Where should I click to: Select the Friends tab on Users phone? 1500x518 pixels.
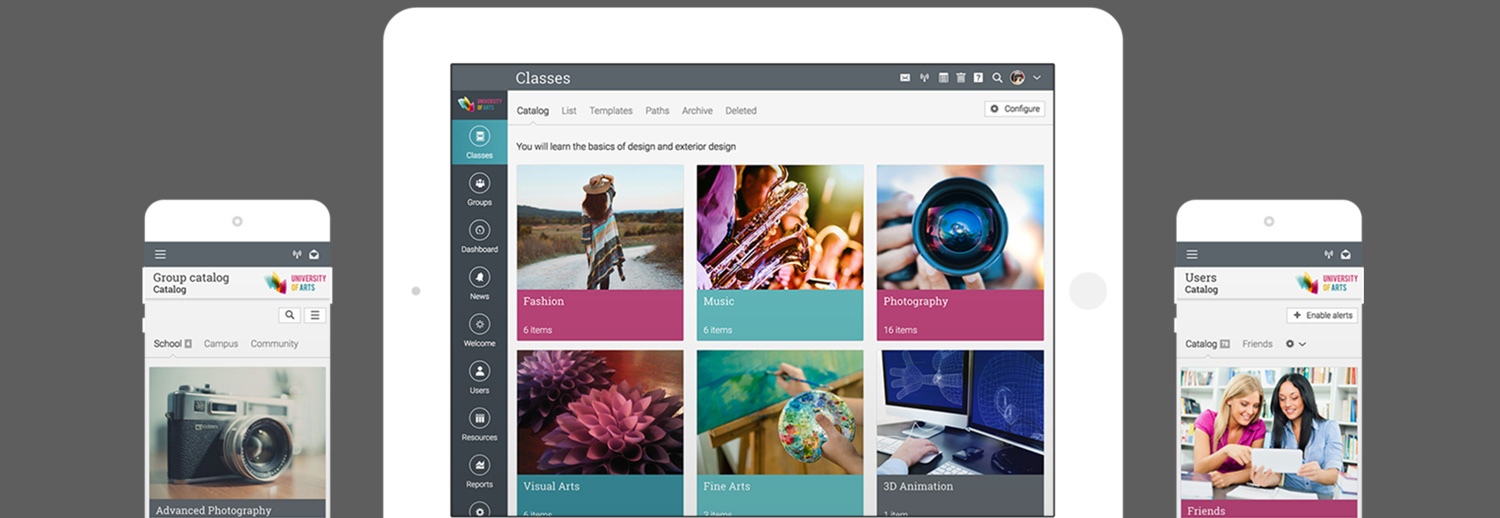(x=1257, y=344)
